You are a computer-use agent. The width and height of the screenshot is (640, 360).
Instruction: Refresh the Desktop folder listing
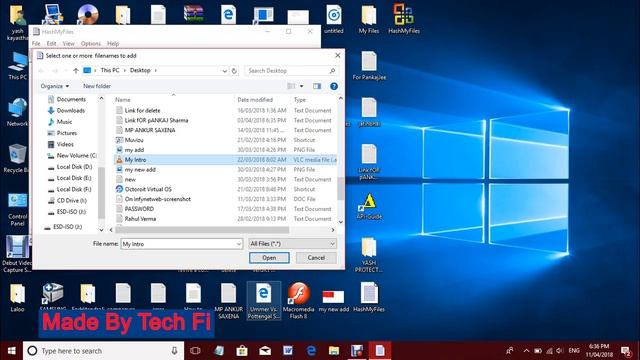click(x=234, y=71)
